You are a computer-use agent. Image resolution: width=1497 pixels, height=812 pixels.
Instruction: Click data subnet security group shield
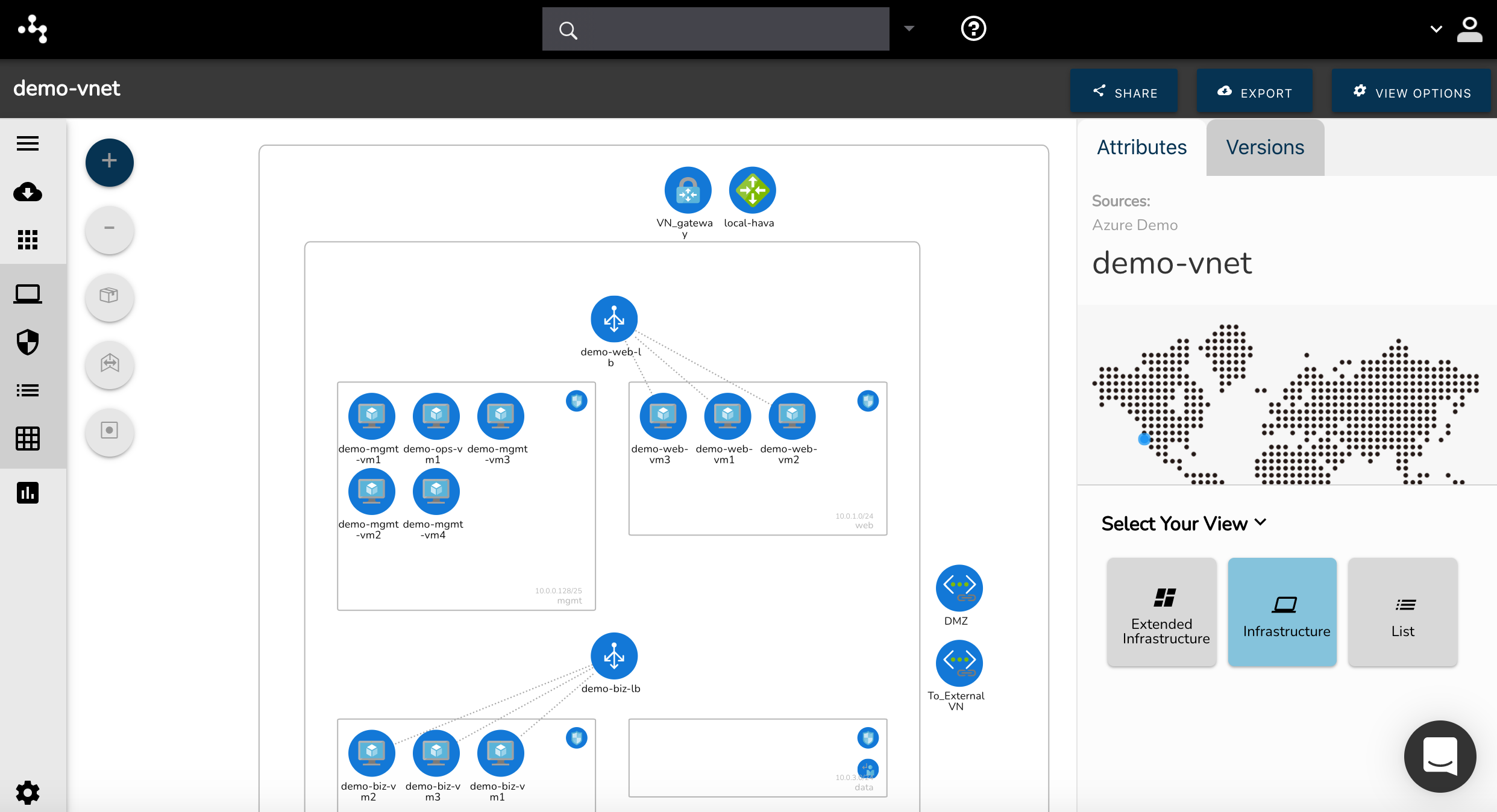pos(868,738)
